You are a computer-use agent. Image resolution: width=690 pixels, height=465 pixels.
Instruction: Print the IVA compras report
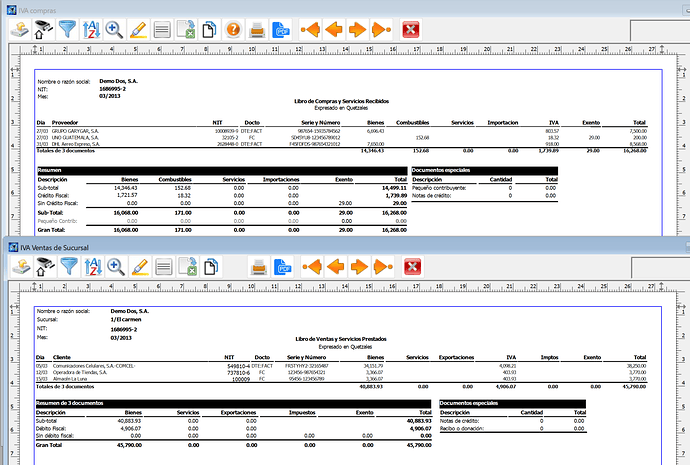(x=257, y=30)
